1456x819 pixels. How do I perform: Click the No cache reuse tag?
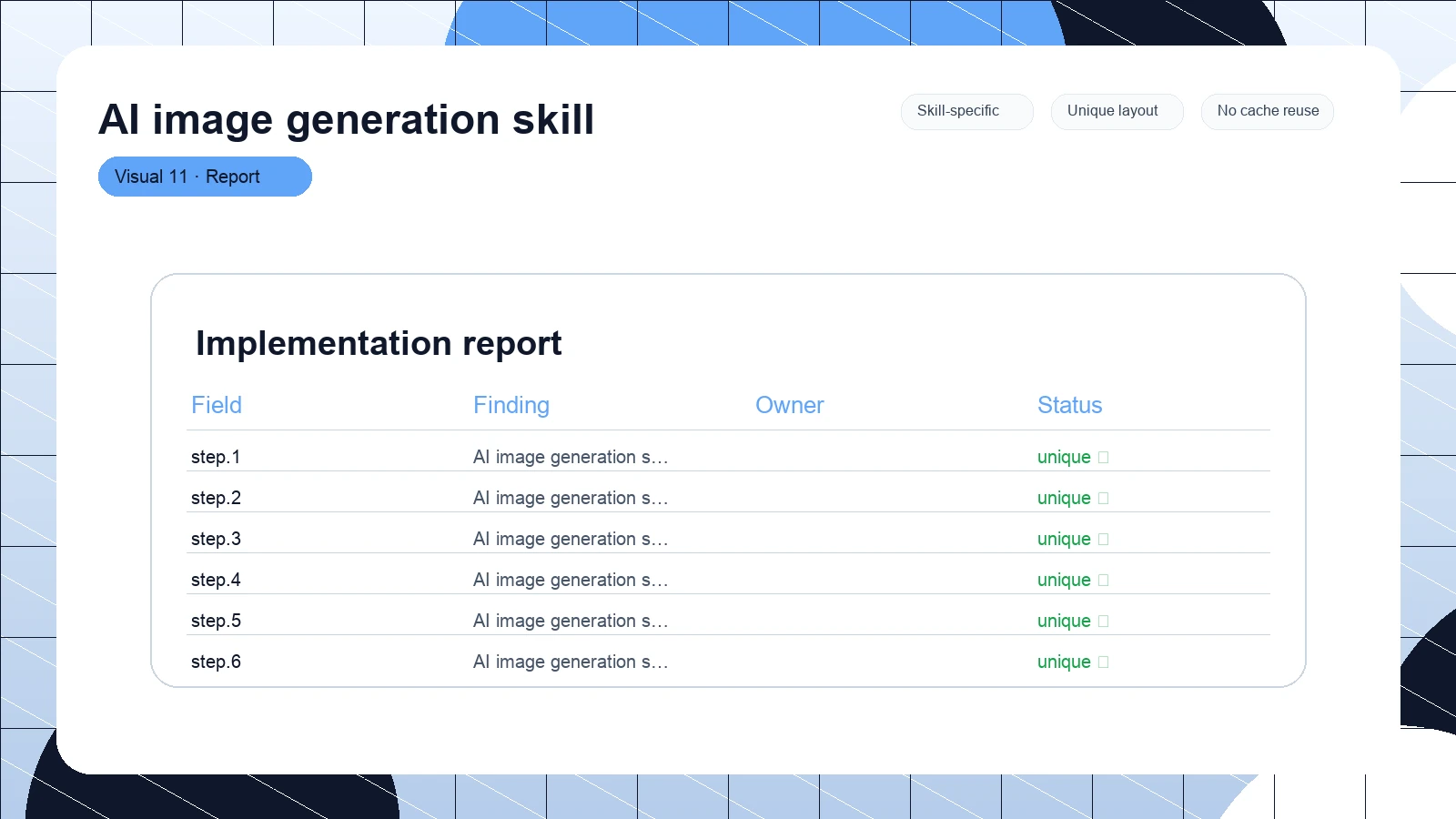point(1267,112)
